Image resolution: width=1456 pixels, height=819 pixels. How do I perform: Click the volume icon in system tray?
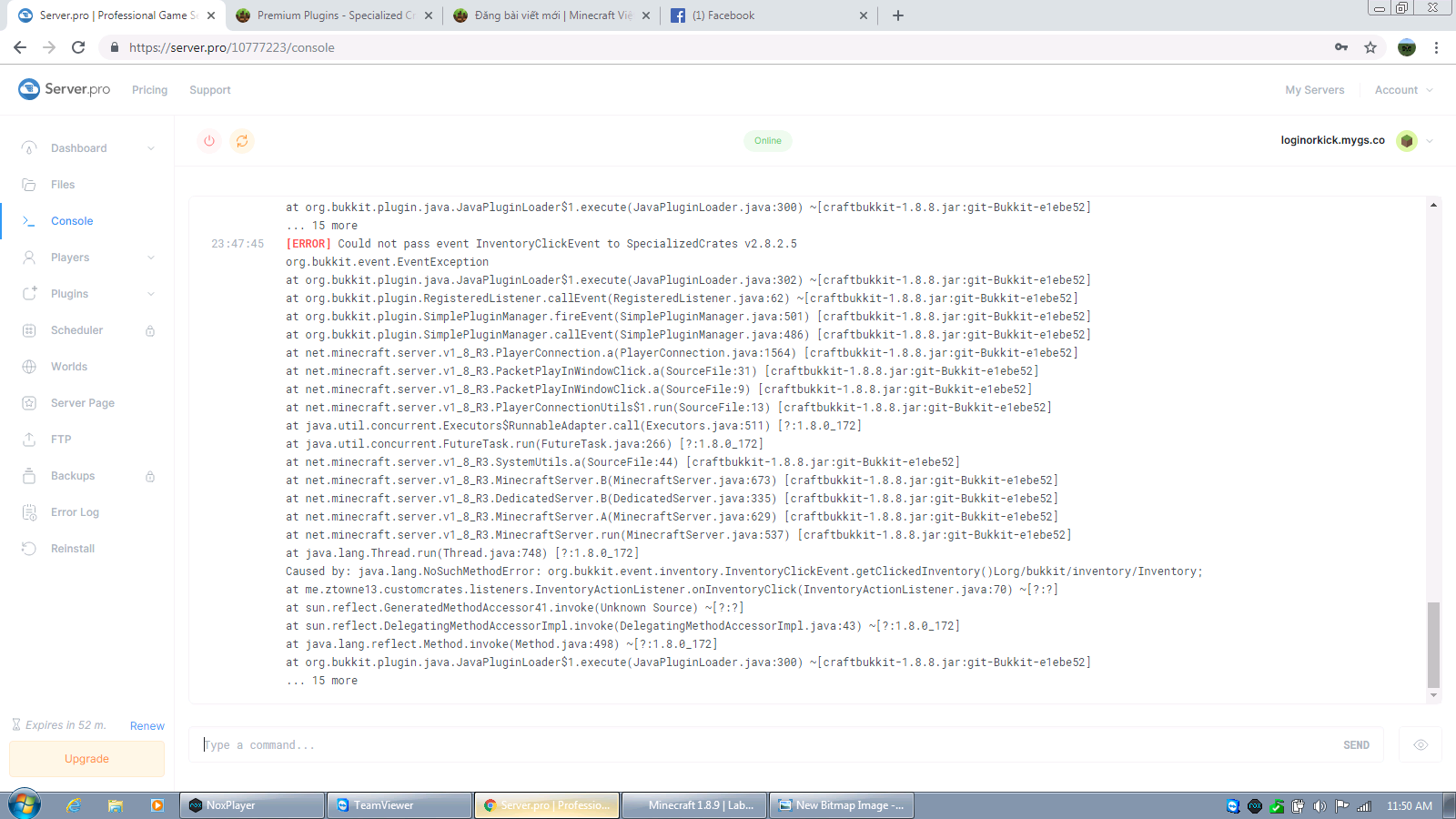(x=1319, y=806)
